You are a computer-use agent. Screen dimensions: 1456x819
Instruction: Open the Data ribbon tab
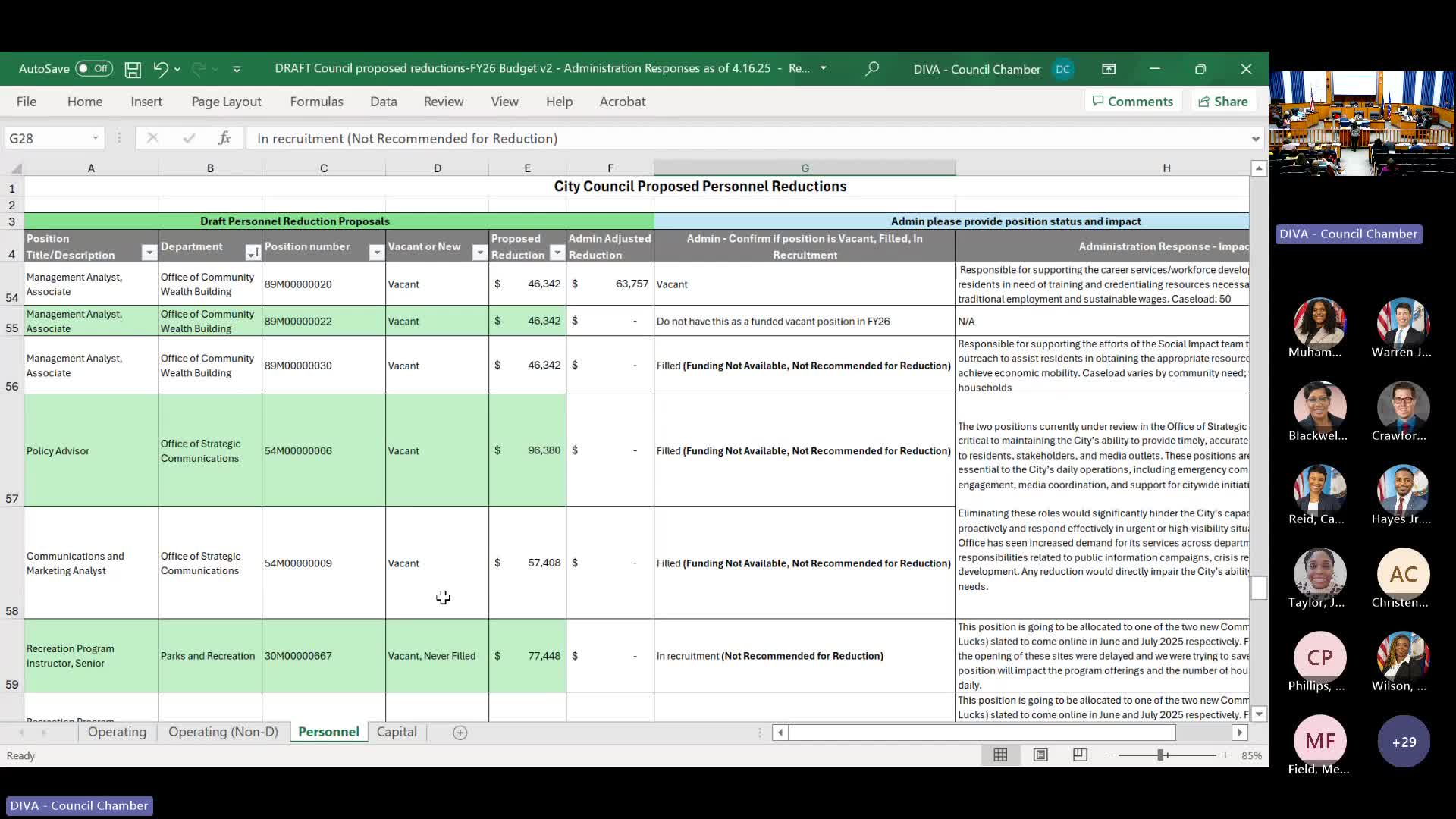coord(384,102)
